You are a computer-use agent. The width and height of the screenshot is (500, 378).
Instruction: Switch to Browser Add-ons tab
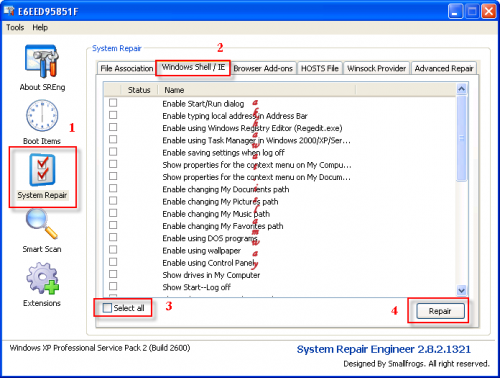(263, 68)
